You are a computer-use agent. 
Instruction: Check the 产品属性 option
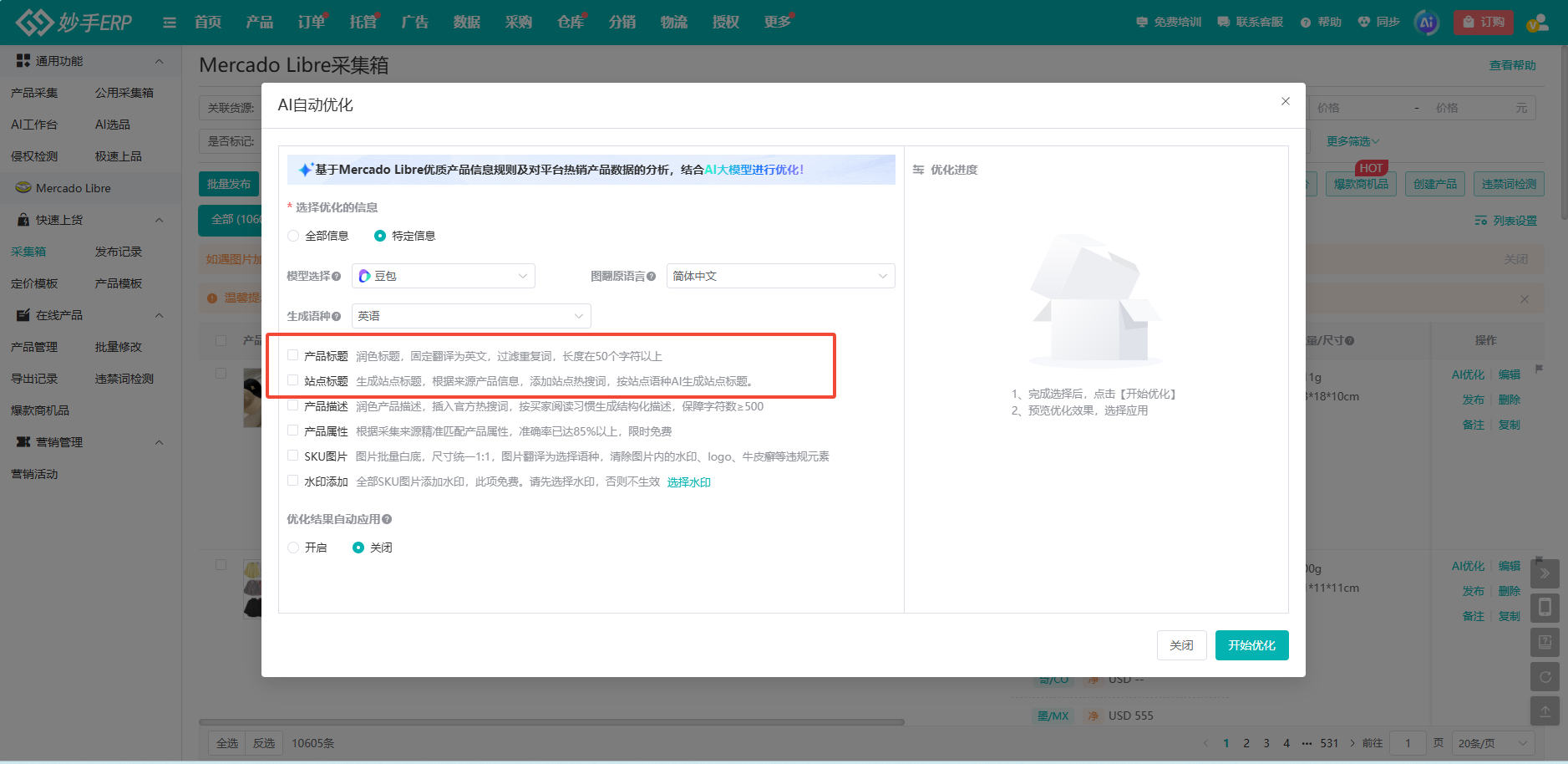click(292, 430)
